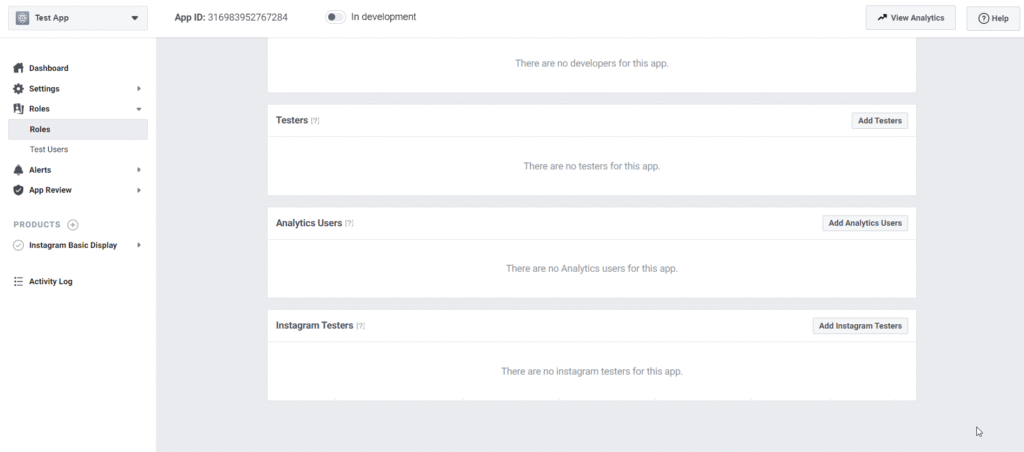The width and height of the screenshot is (1024, 452).
Task: Select the Roles submenu item
Action: 78,129
